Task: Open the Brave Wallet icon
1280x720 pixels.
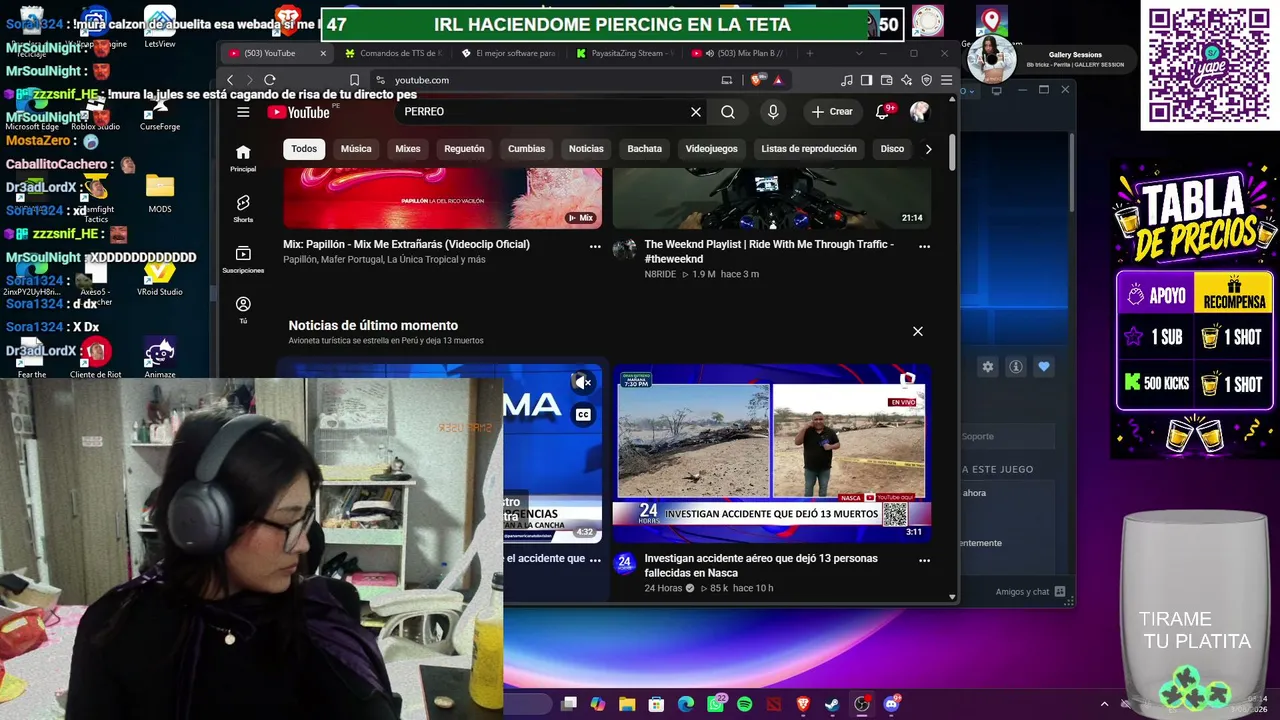Action: [887, 80]
